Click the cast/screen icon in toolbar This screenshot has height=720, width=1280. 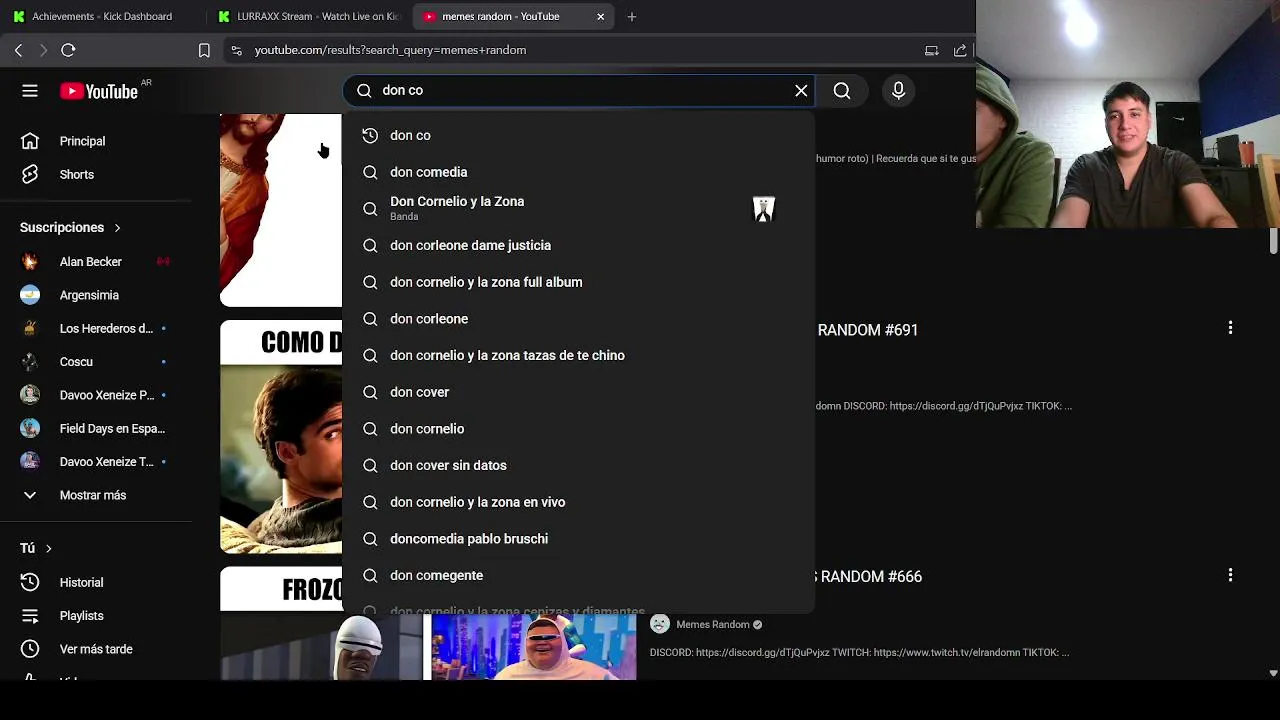(x=931, y=50)
